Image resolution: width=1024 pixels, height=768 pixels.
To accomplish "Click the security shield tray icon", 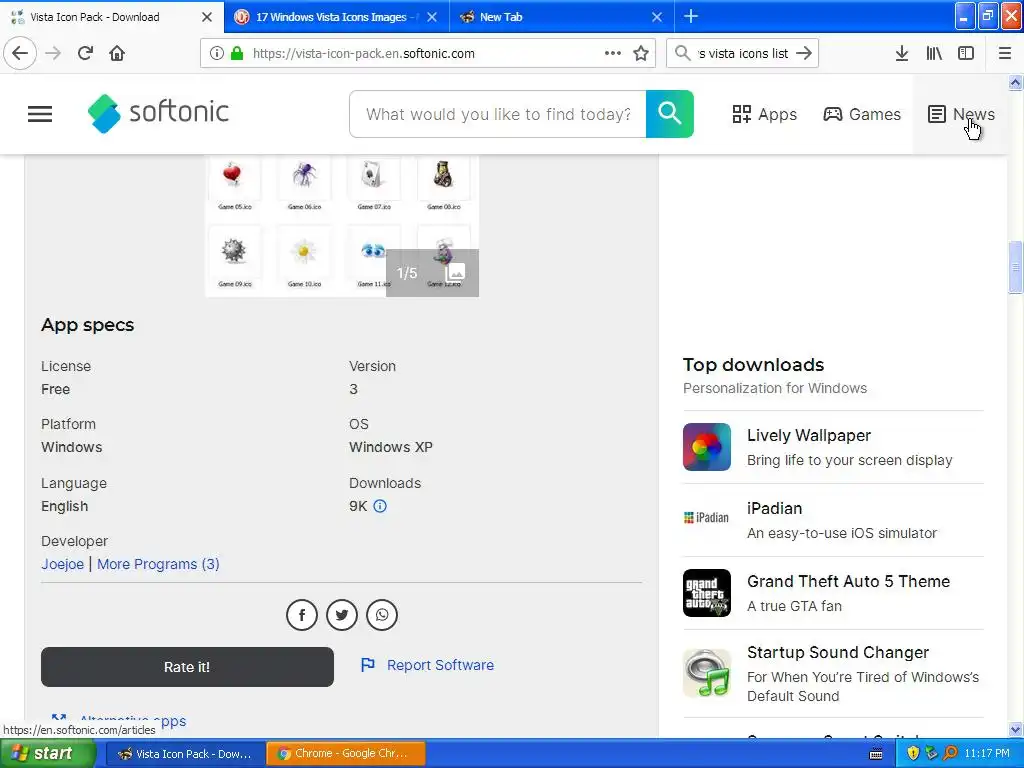I will tap(913, 754).
